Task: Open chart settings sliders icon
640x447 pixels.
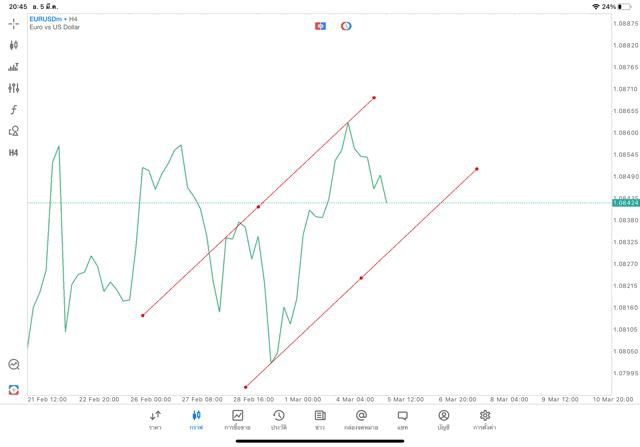Action: point(13,88)
